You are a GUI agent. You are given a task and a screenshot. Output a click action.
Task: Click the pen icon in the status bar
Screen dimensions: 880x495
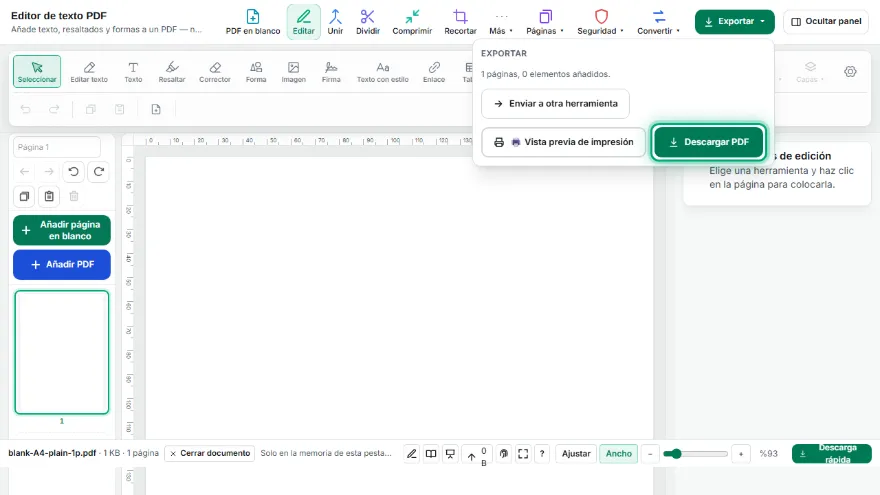(411, 453)
